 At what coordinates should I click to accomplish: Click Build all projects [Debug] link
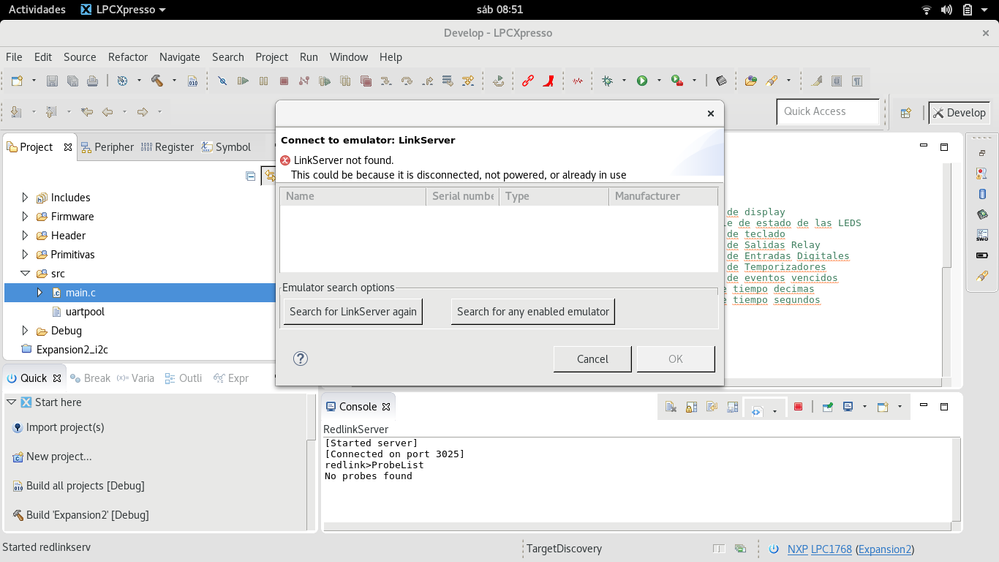(85, 486)
